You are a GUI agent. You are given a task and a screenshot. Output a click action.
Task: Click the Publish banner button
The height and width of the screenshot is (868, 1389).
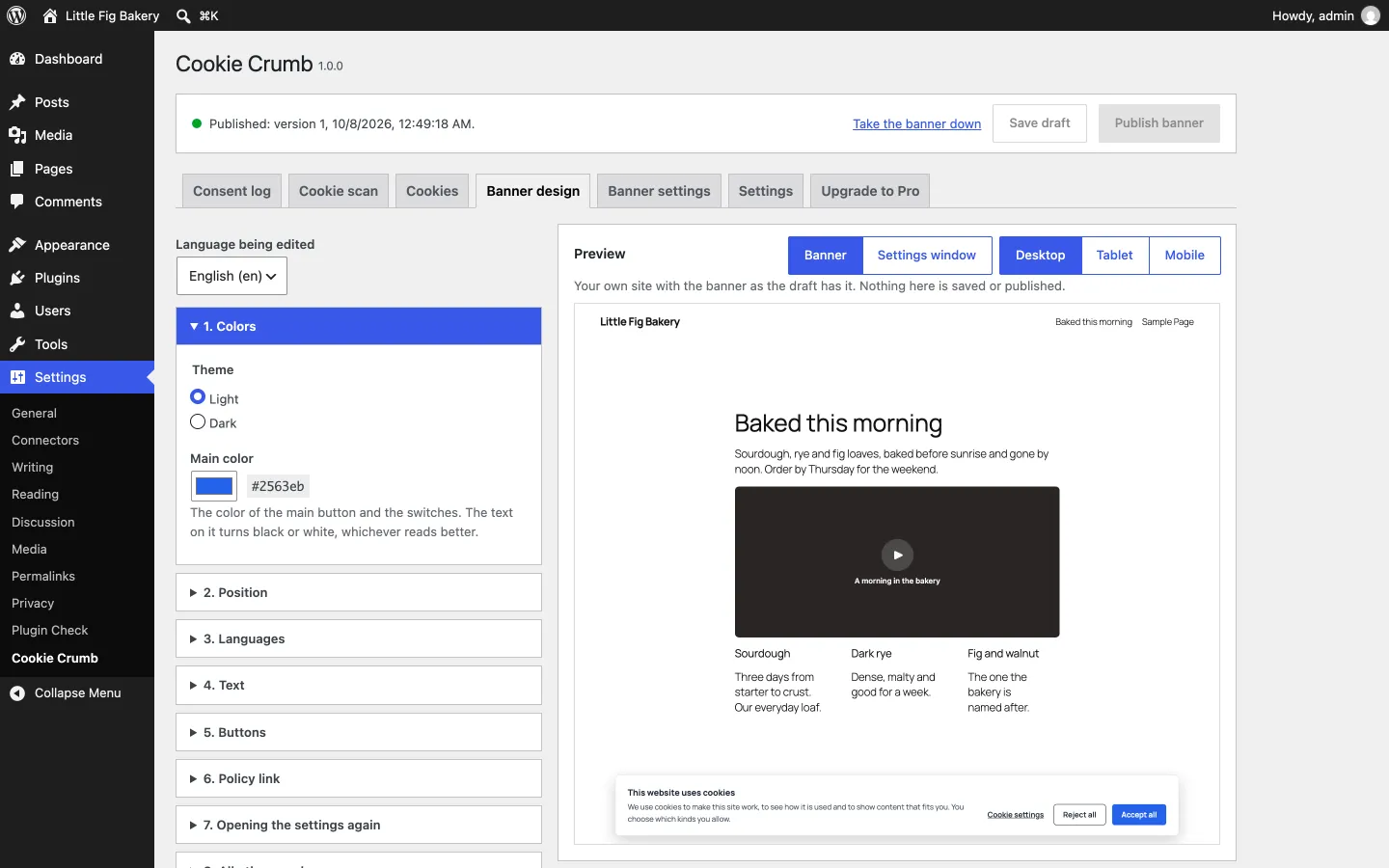pos(1158,123)
